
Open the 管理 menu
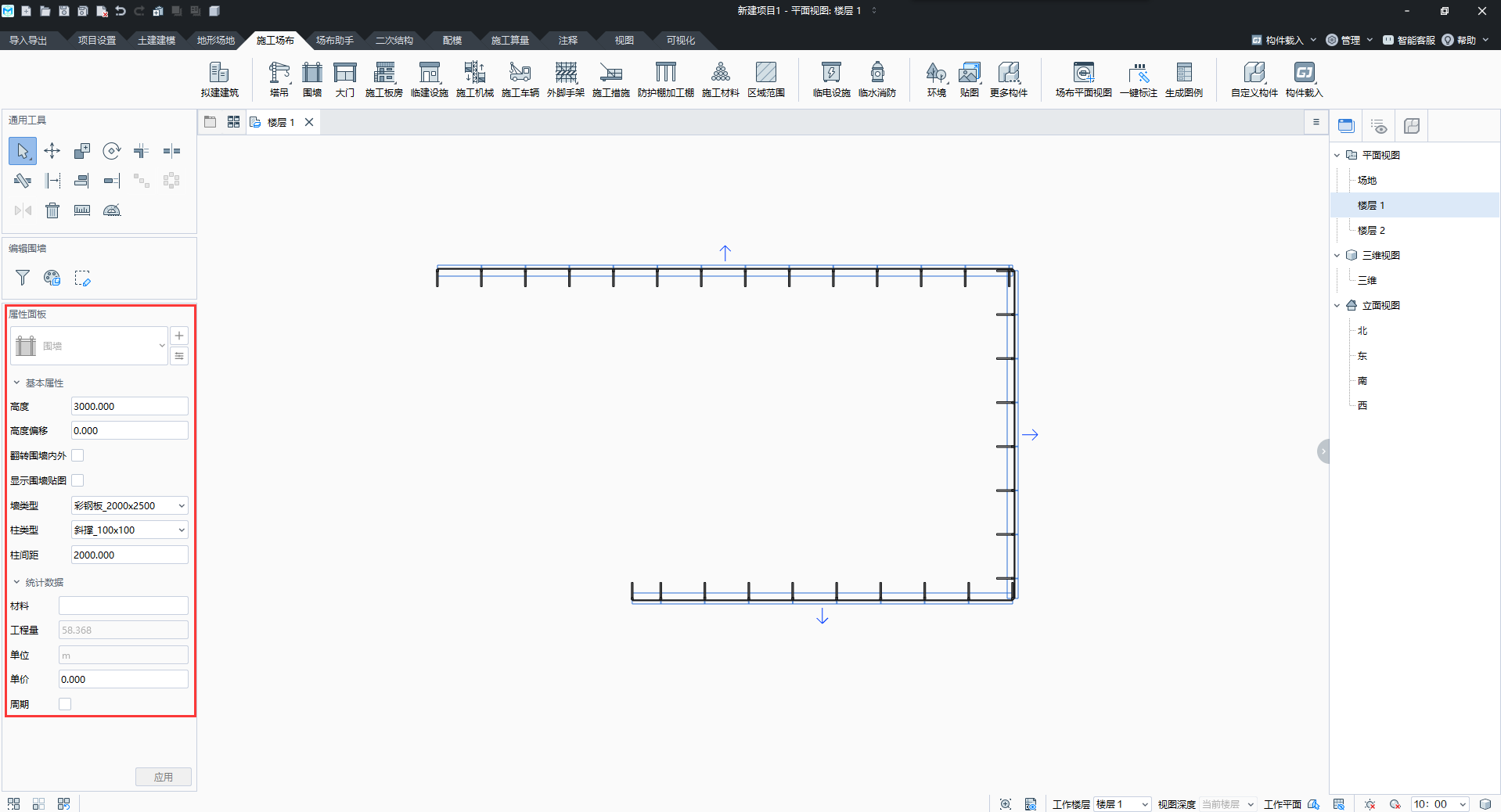pos(1350,40)
